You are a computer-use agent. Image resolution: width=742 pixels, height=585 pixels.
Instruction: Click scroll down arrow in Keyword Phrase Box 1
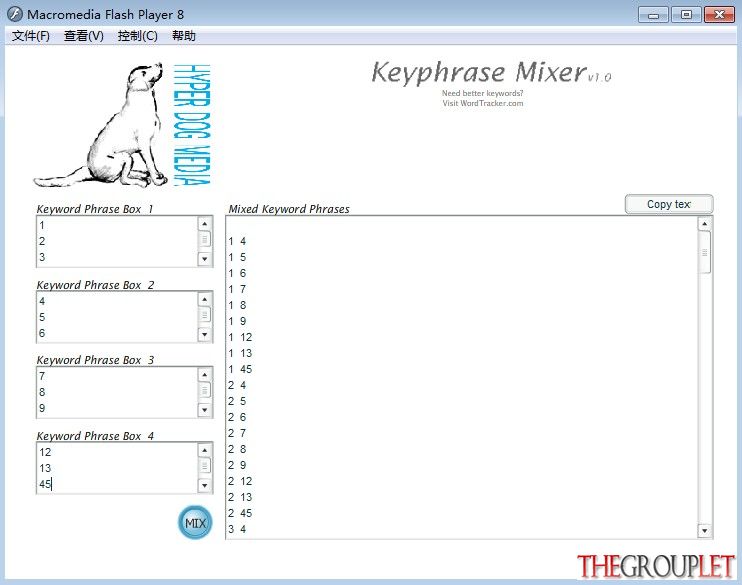tap(204, 259)
